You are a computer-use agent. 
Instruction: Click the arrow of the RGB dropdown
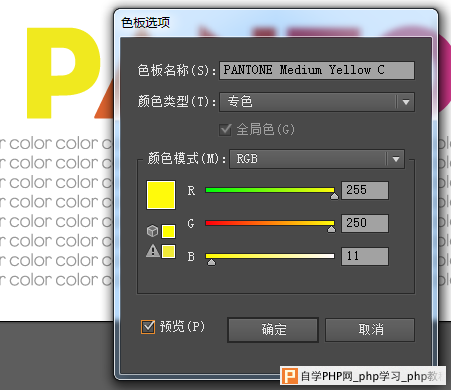click(396, 159)
